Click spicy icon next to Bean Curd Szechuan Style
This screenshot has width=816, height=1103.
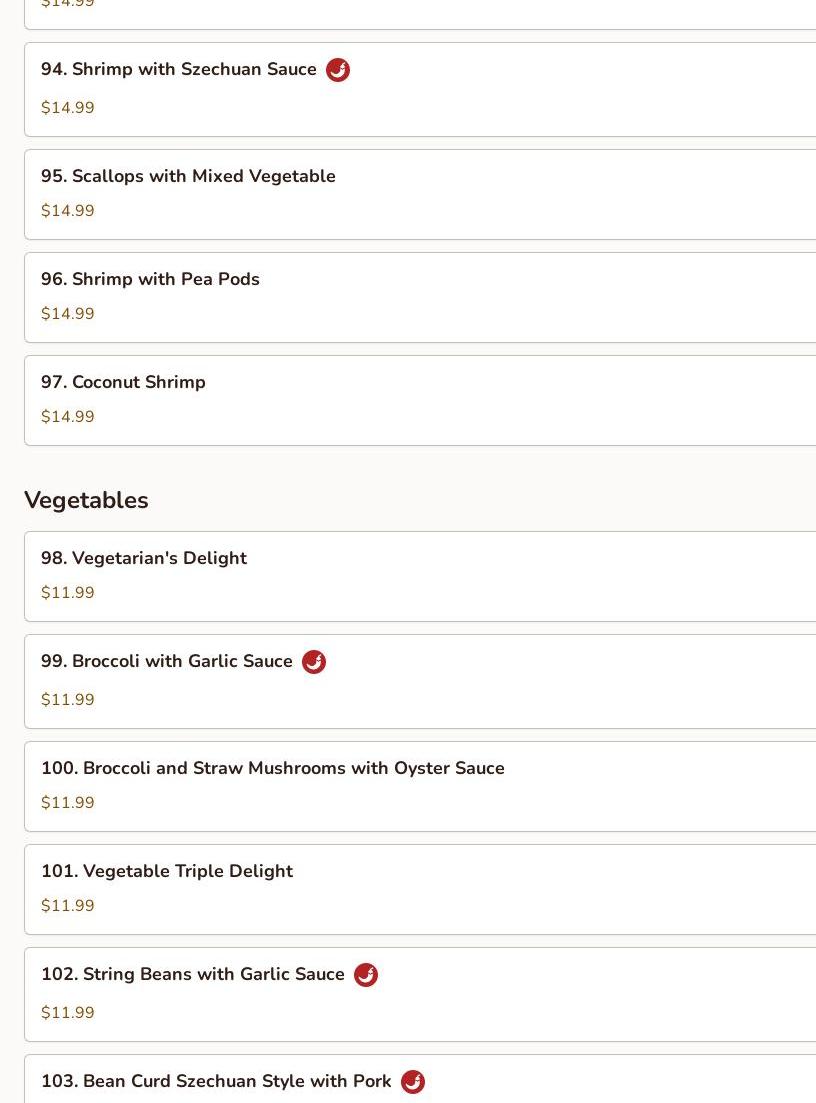[x=413, y=1082]
